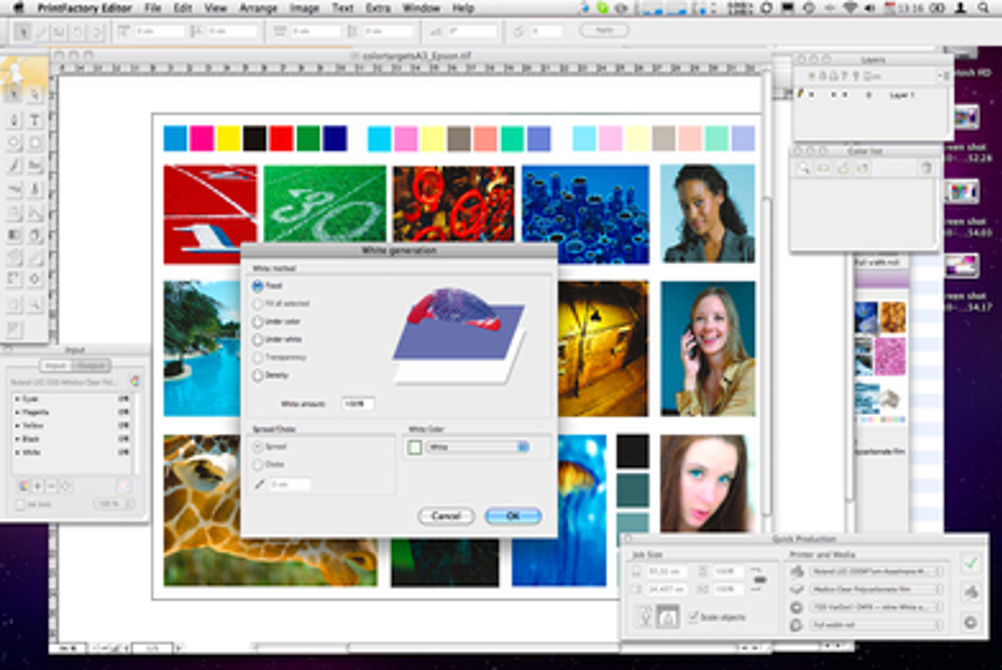1002x670 pixels.
Task: Select the Spread radio button
Action: point(258,447)
